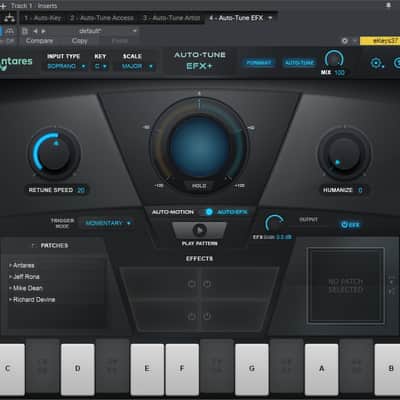400x400 pixels.
Task: Toggle the Hold button under the XY pad
Action: click(x=199, y=186)
